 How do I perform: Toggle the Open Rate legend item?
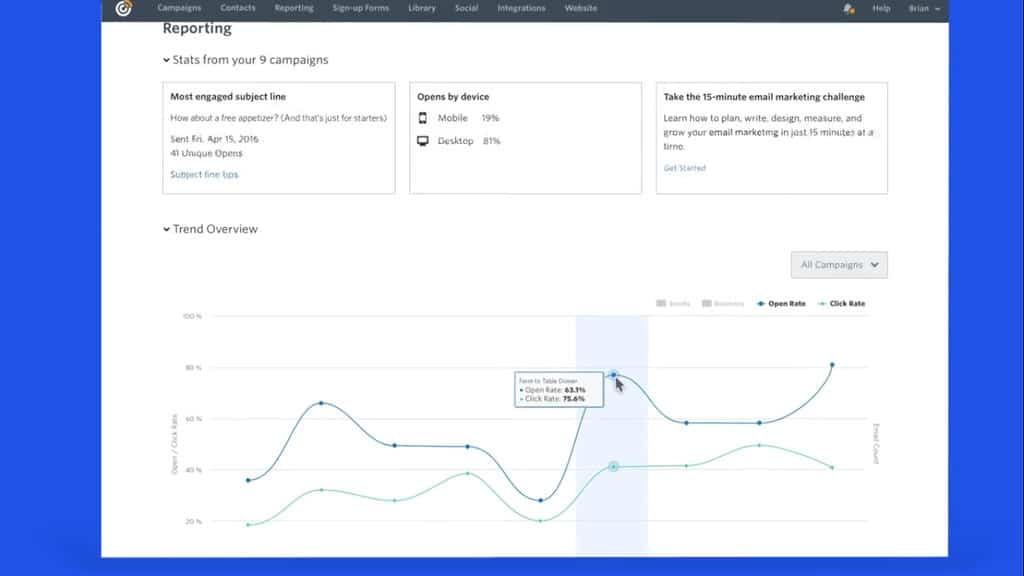point(781,304)
